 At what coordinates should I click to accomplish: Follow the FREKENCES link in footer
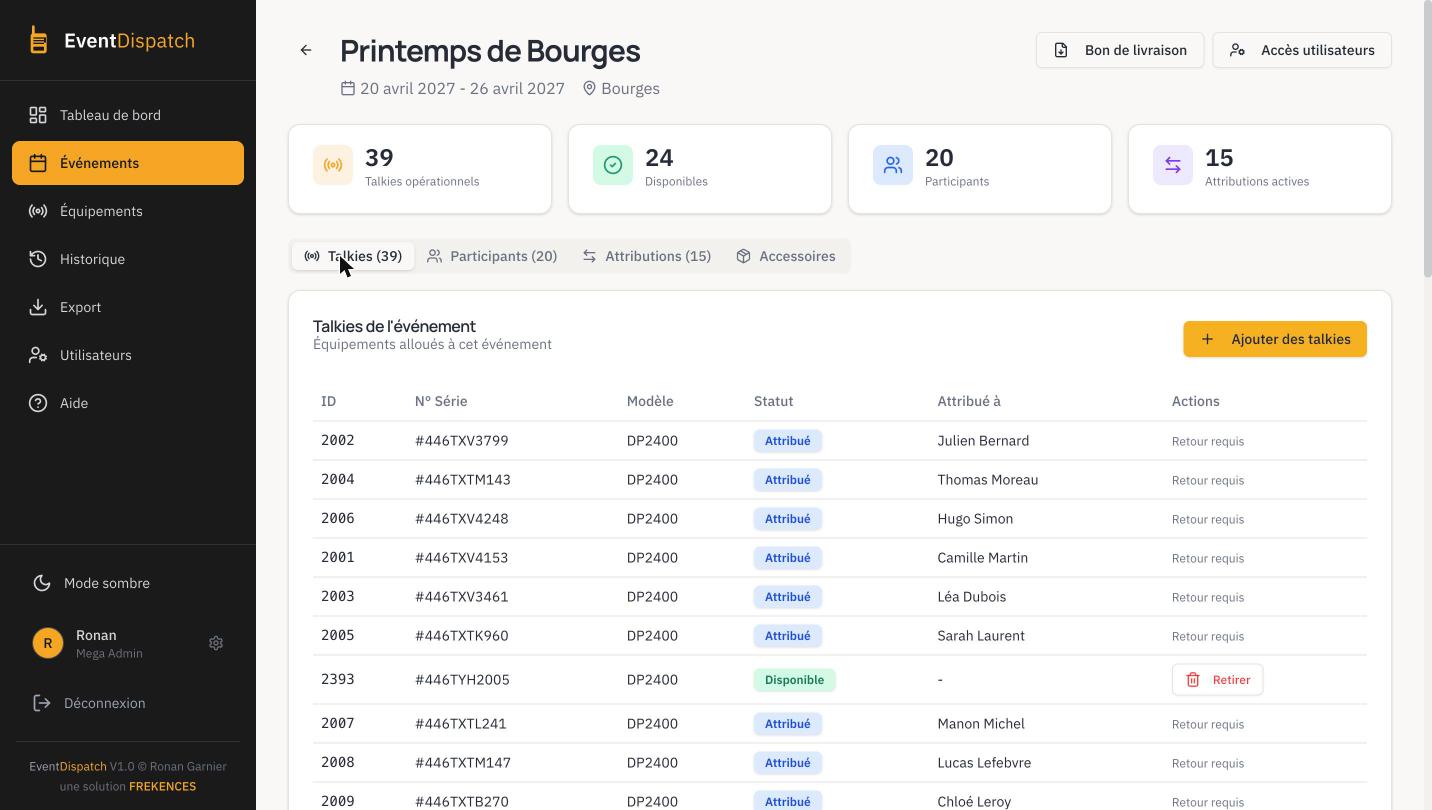(x=163, y=786)
